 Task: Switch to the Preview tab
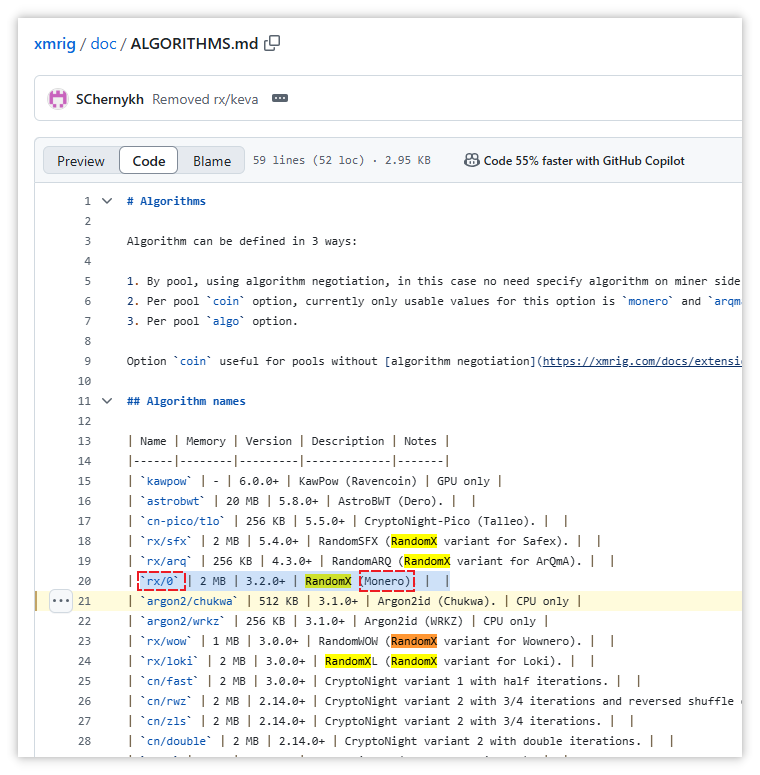click(81, 161)
